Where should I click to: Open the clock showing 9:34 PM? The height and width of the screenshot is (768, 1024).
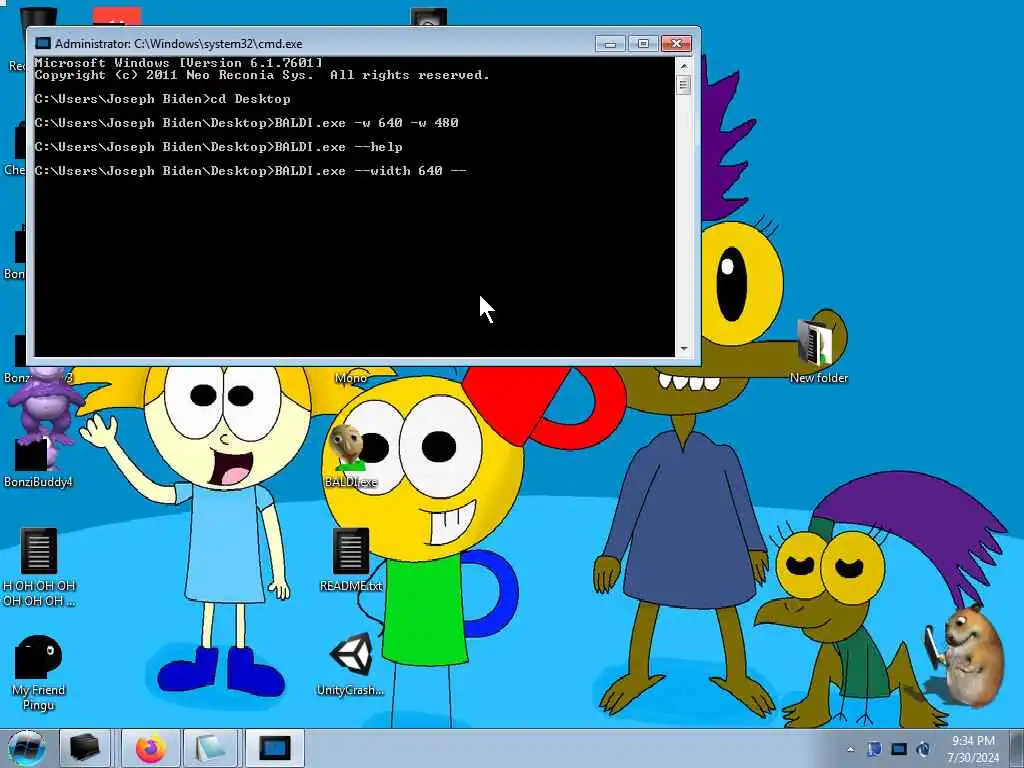(973, 748)
